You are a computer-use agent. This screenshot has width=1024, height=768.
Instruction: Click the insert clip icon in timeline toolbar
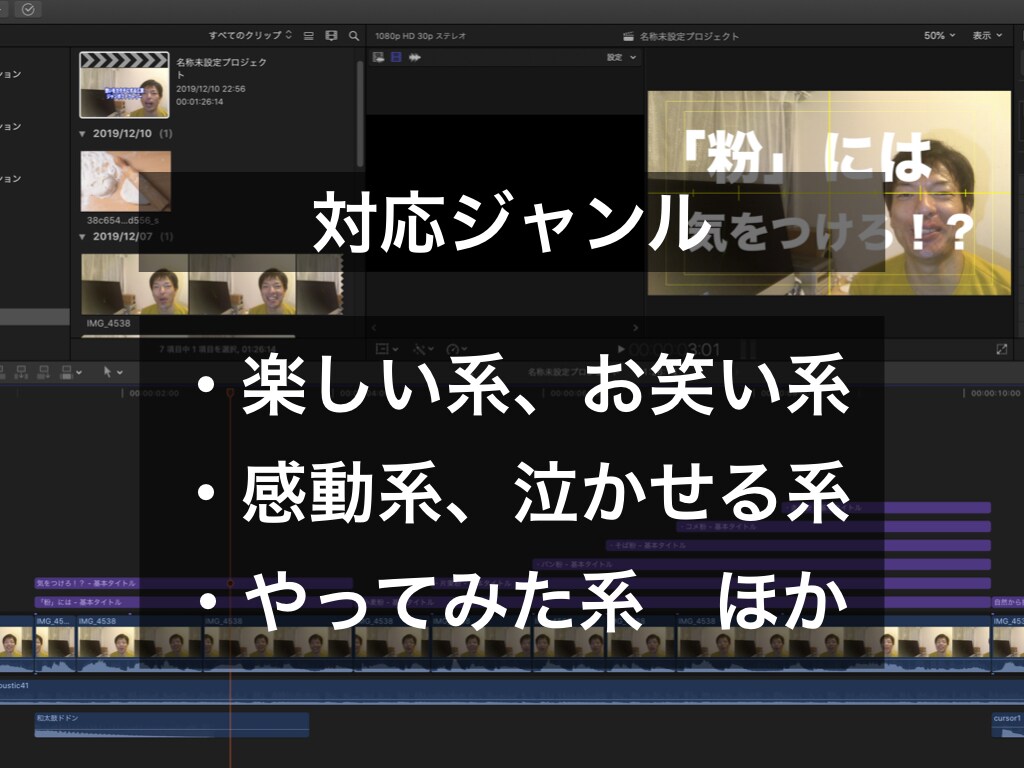[21, 372]
